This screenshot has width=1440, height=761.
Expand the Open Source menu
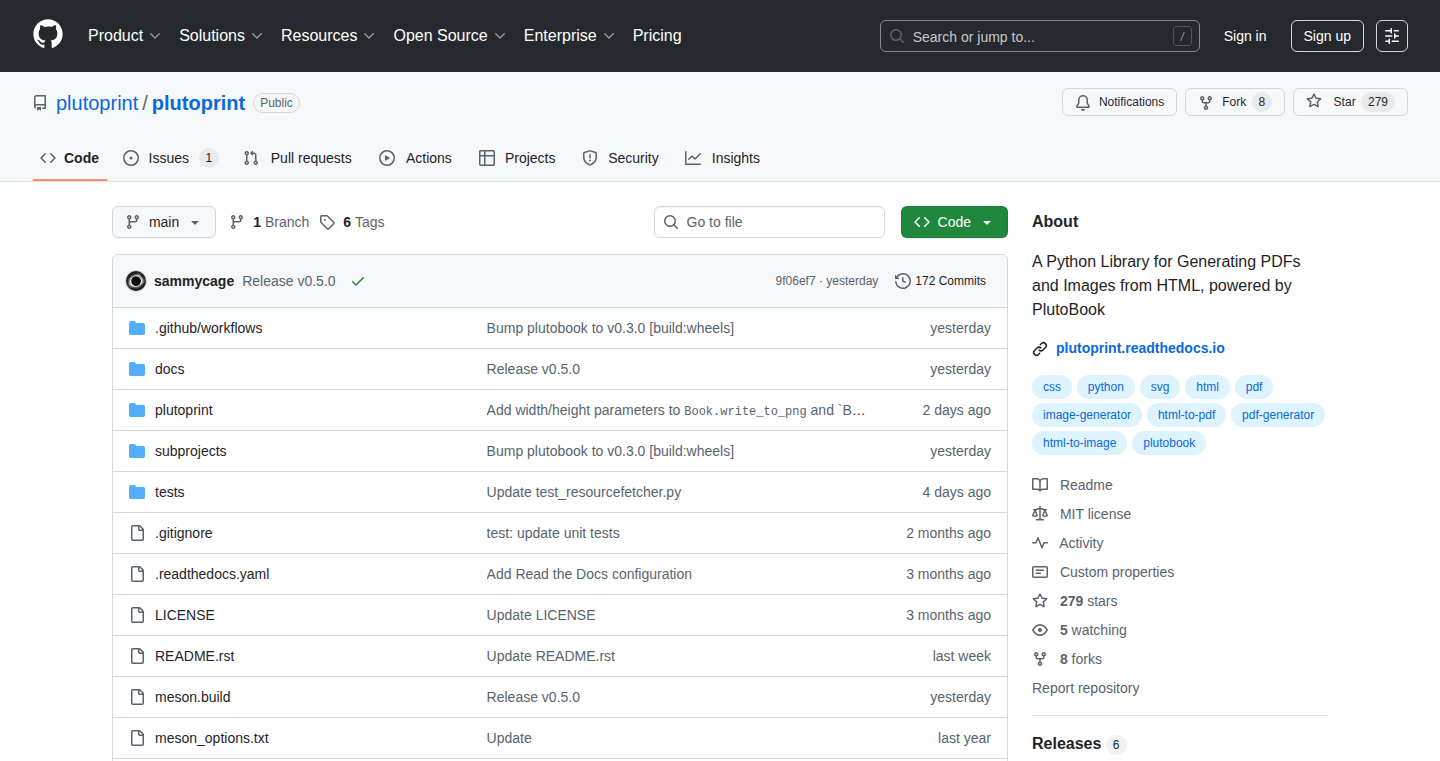click(449, 35)
